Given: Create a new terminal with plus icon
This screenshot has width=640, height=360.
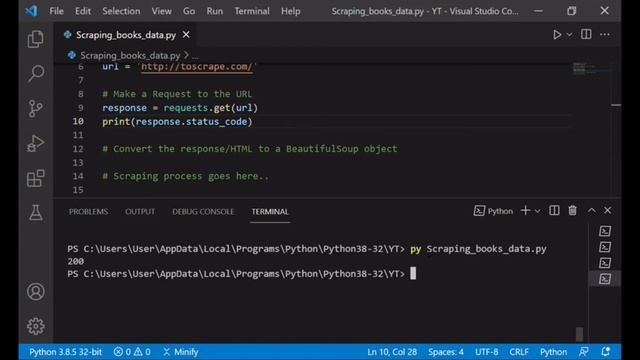Looking at the screenshot, I should pyautogui.click(x=525, y=210).
